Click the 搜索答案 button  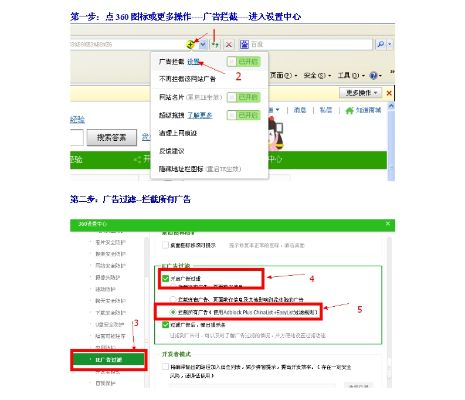(112, 138)
